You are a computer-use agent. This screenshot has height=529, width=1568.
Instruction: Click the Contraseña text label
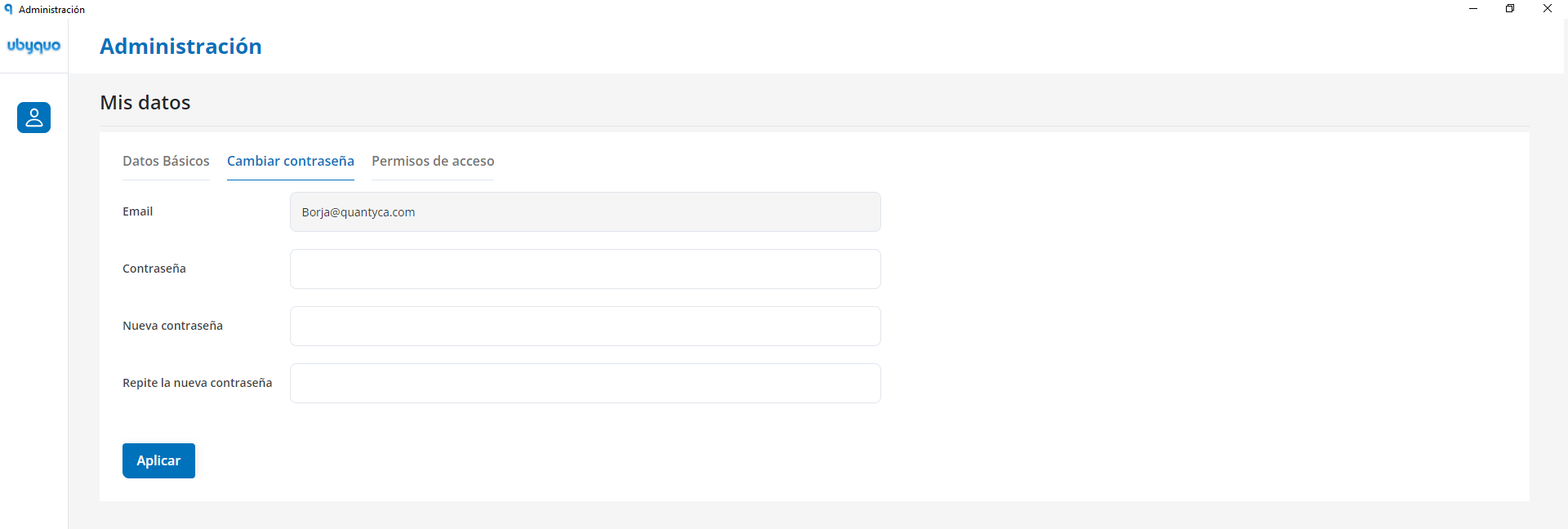coord(154,269)
